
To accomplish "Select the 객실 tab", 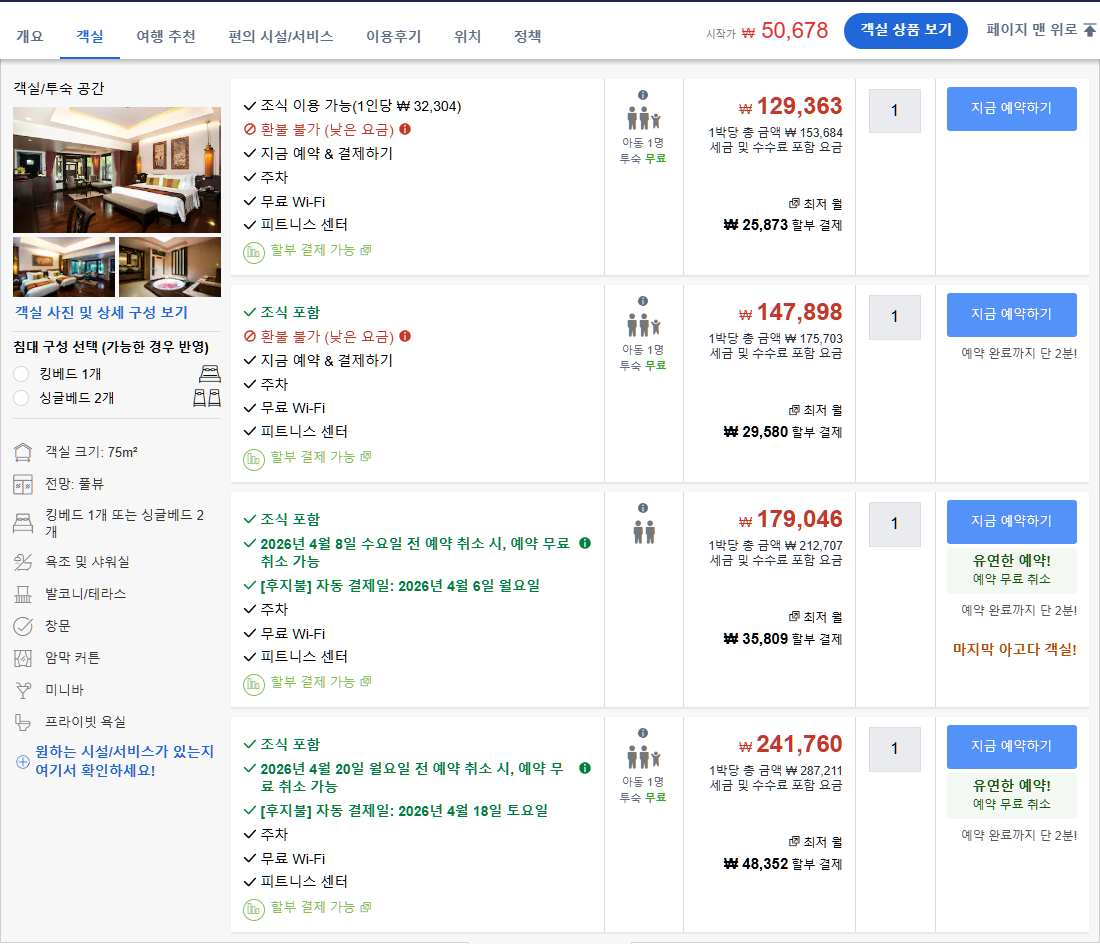I will [x=90, y=36].
